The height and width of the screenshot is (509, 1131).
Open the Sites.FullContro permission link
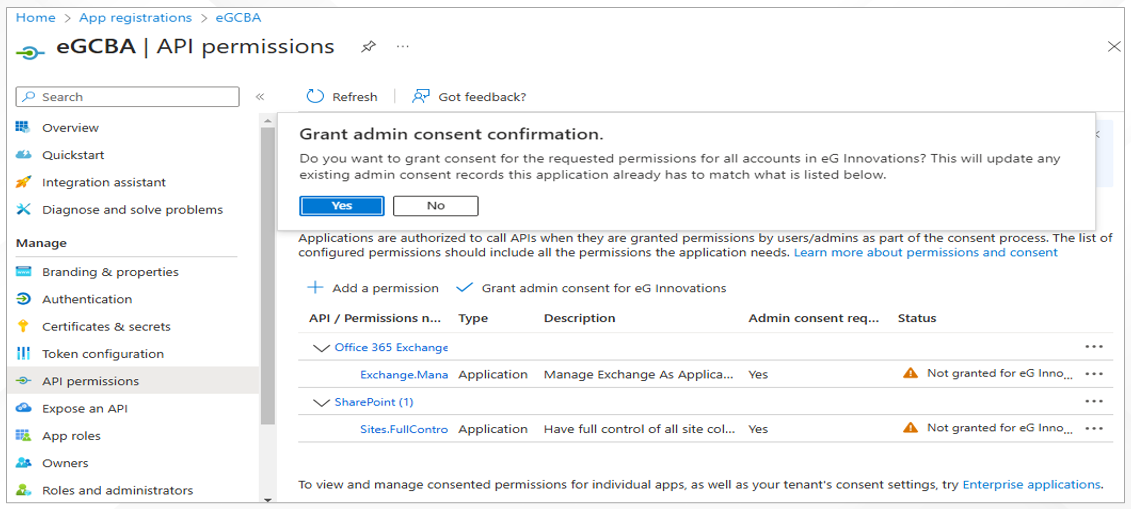pyautogui.click(x=404, y=429)
